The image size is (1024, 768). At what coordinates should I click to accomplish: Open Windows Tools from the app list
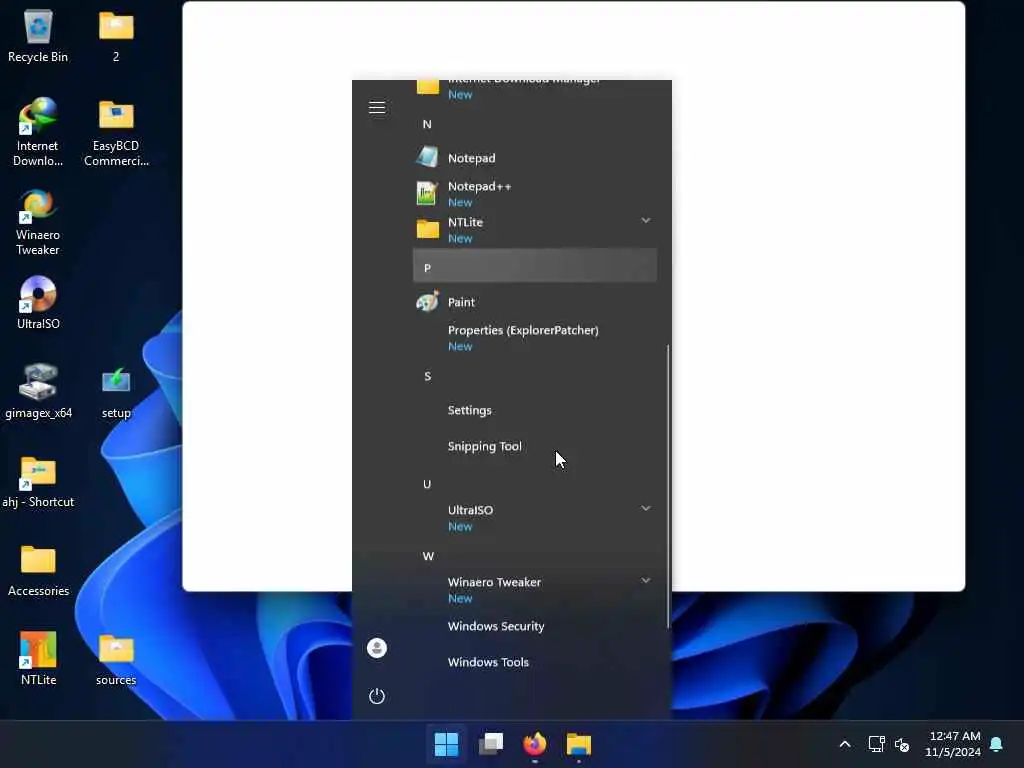[x=535, y=662]
